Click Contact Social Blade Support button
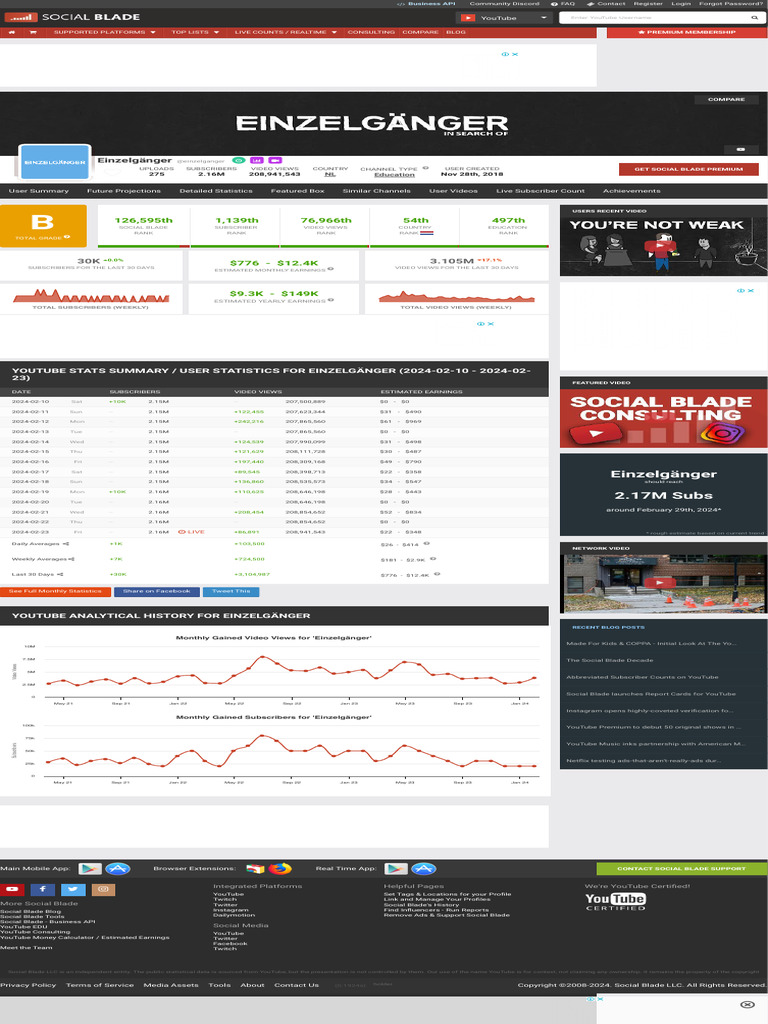The image size is (768, 1024). click(681, 869)
